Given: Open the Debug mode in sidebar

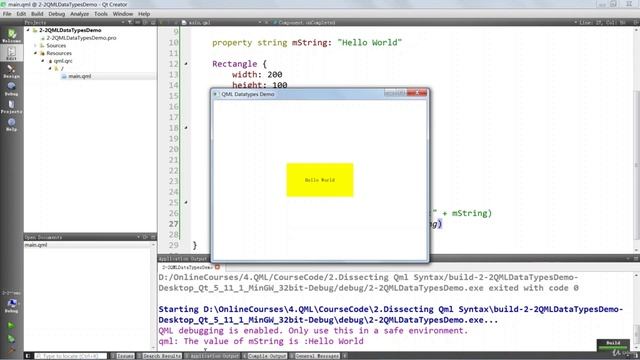Looking at the screenshot, I should point(11,89).
